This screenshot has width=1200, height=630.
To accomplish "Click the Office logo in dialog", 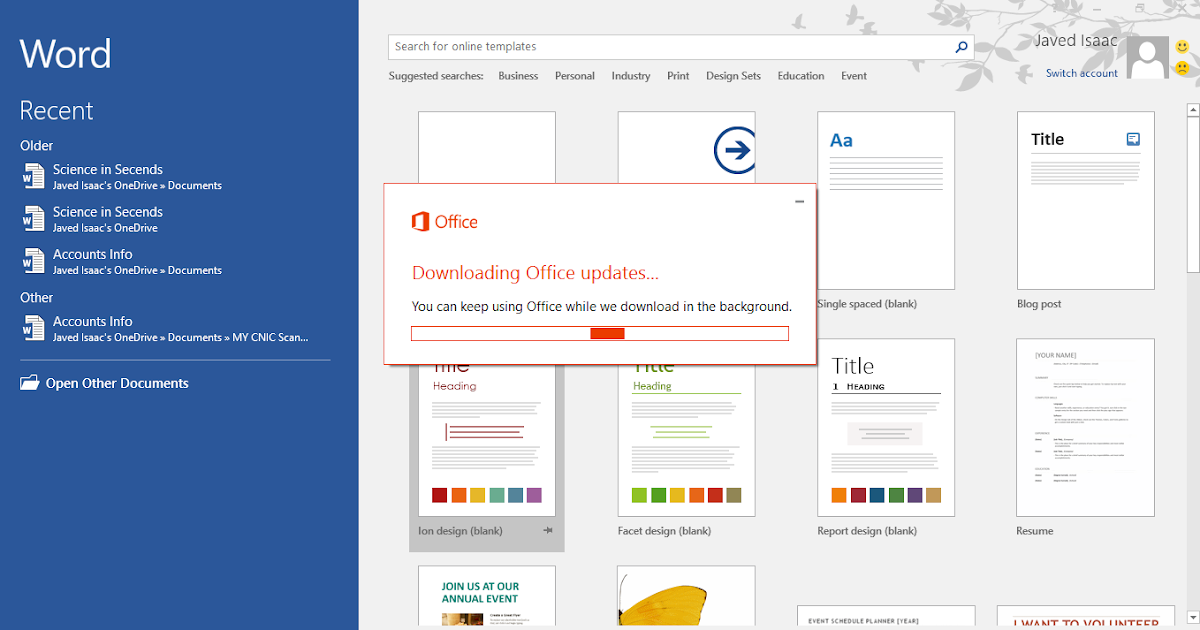I will tap(445, 222).
